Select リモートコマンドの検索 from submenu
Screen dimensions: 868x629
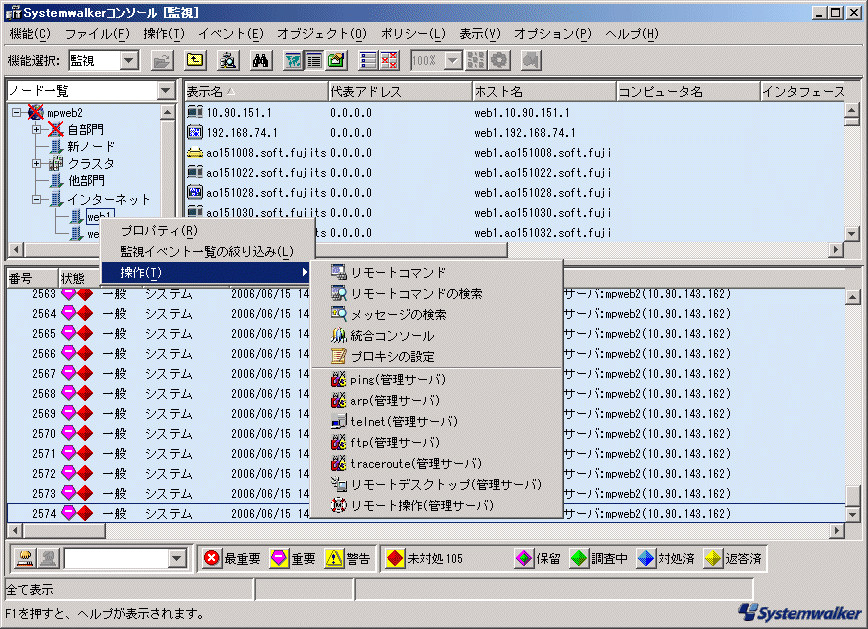[x=437, y=293]
